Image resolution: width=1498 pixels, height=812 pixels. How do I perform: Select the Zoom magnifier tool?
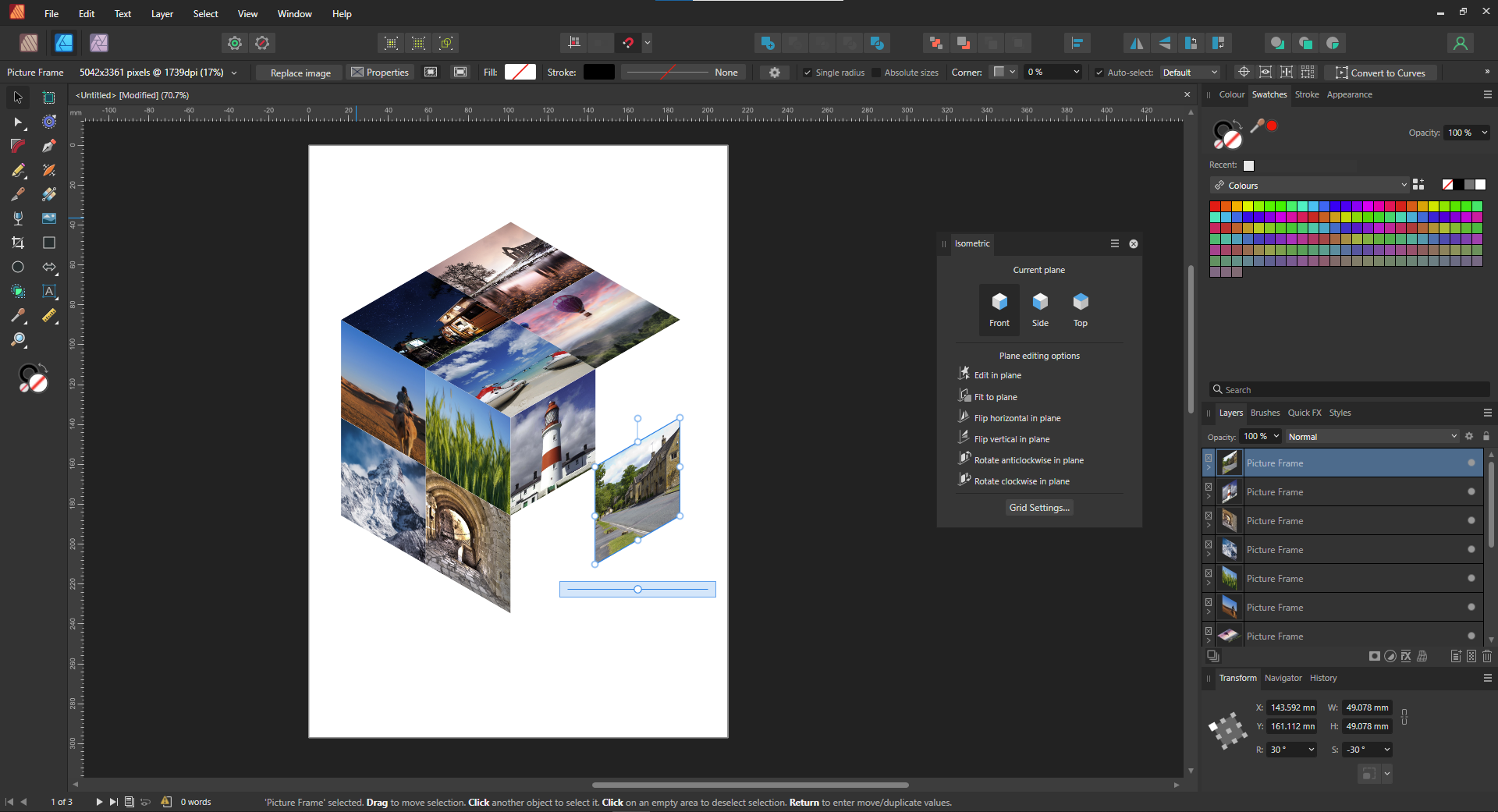point(18,339)
